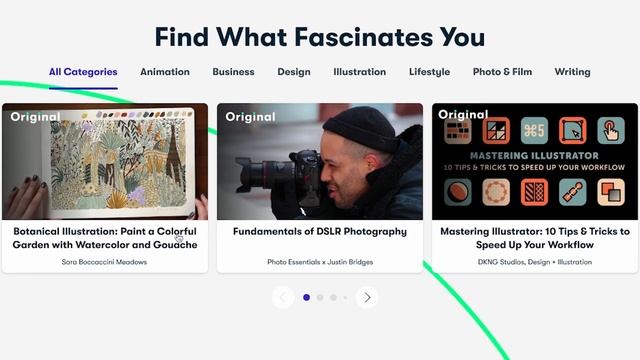This screenshot has width=640, height=360.
Task: Click the Find What Fascinates You heading
Action: coord(320,37)
